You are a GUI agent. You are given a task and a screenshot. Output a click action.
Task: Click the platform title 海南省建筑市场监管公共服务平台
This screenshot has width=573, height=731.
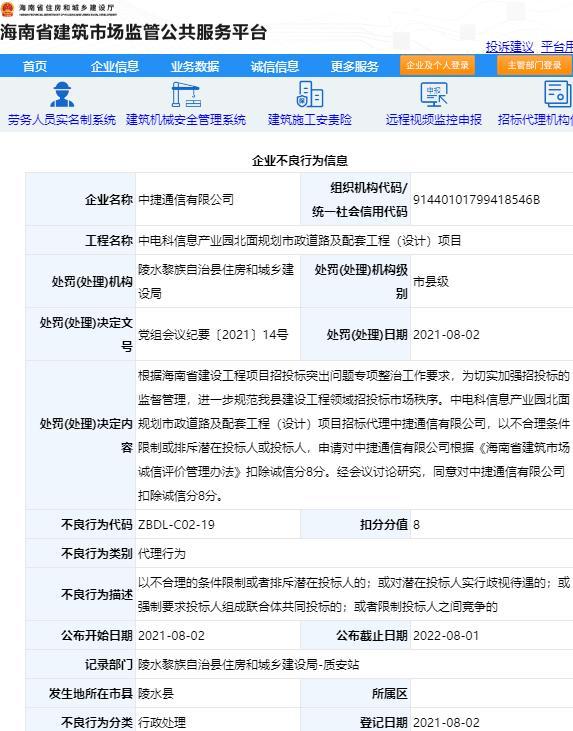tap(133, 32)
